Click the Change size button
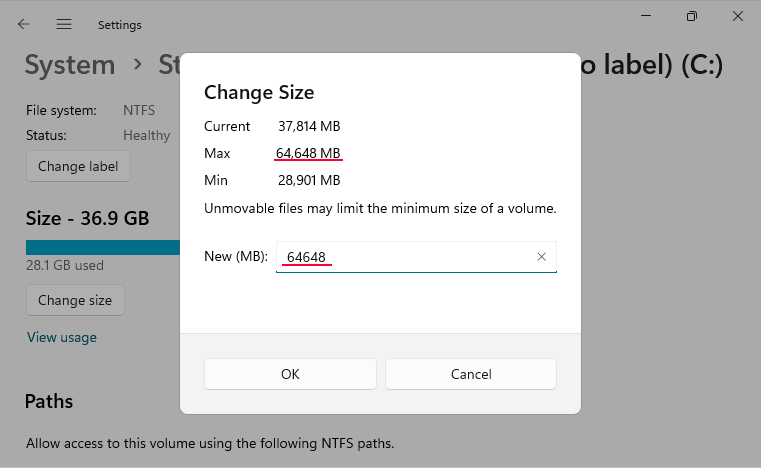The height and width of the screenshot is (468, 761). pos(75,300)
